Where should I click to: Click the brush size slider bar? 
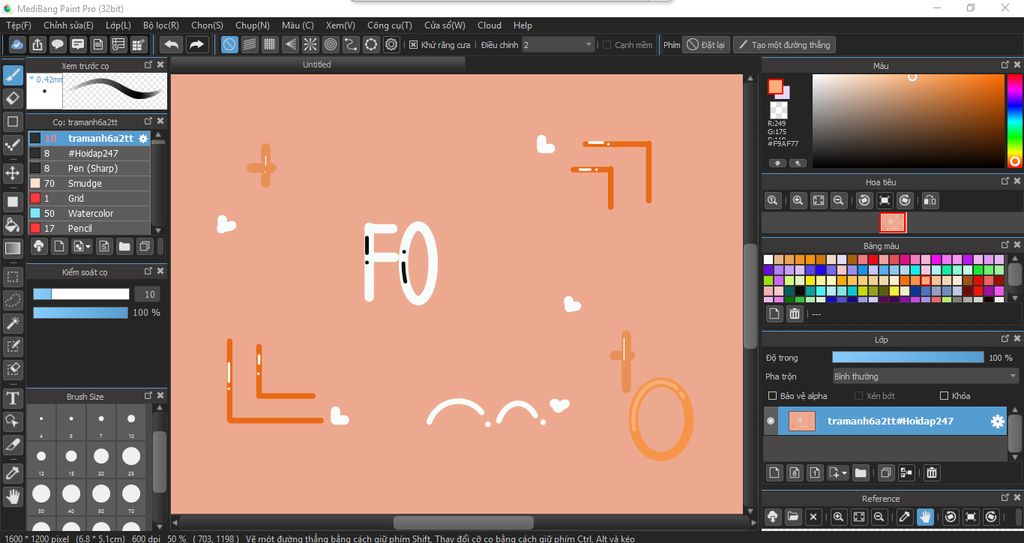tap(81, 294)
